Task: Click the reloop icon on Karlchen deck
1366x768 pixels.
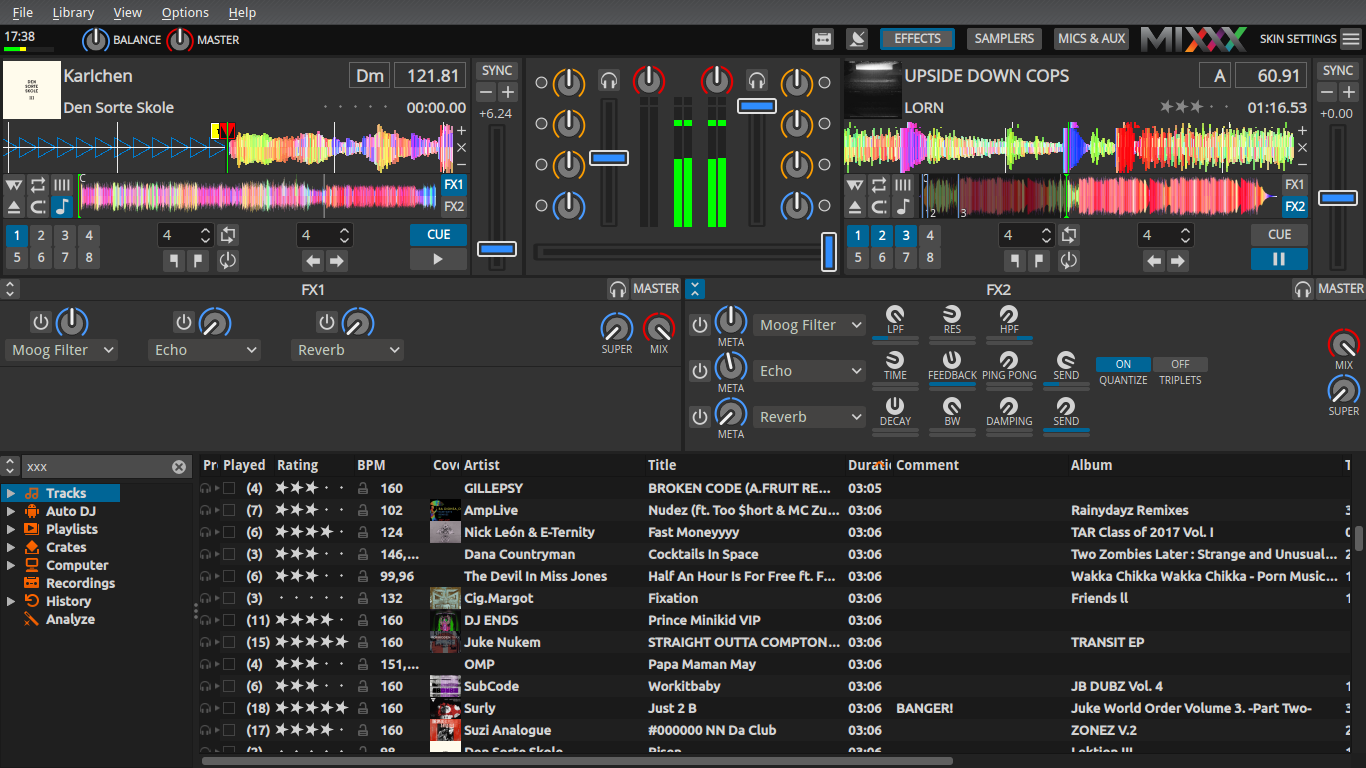Action: (228, 261)
